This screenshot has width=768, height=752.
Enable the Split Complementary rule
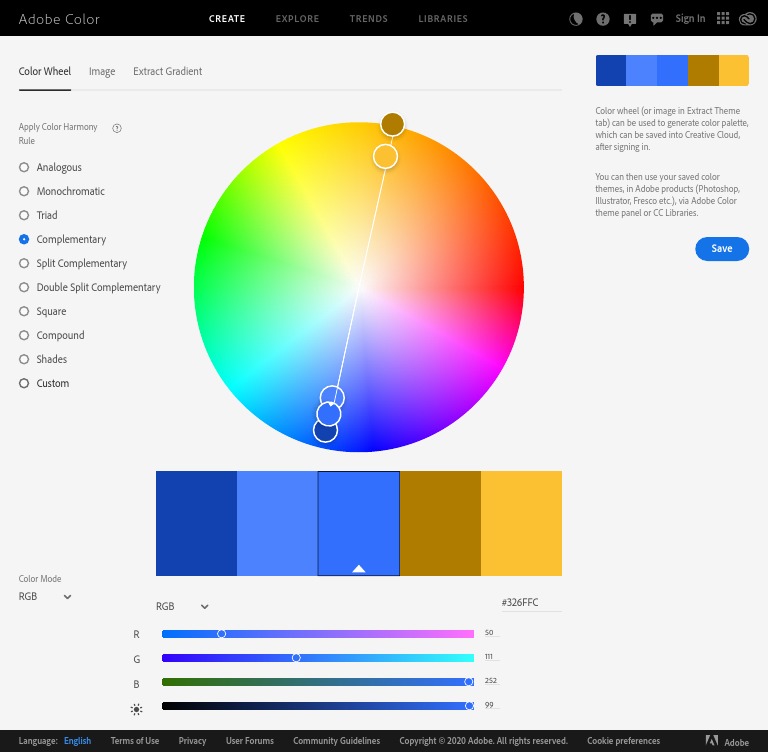pos(24,263)
